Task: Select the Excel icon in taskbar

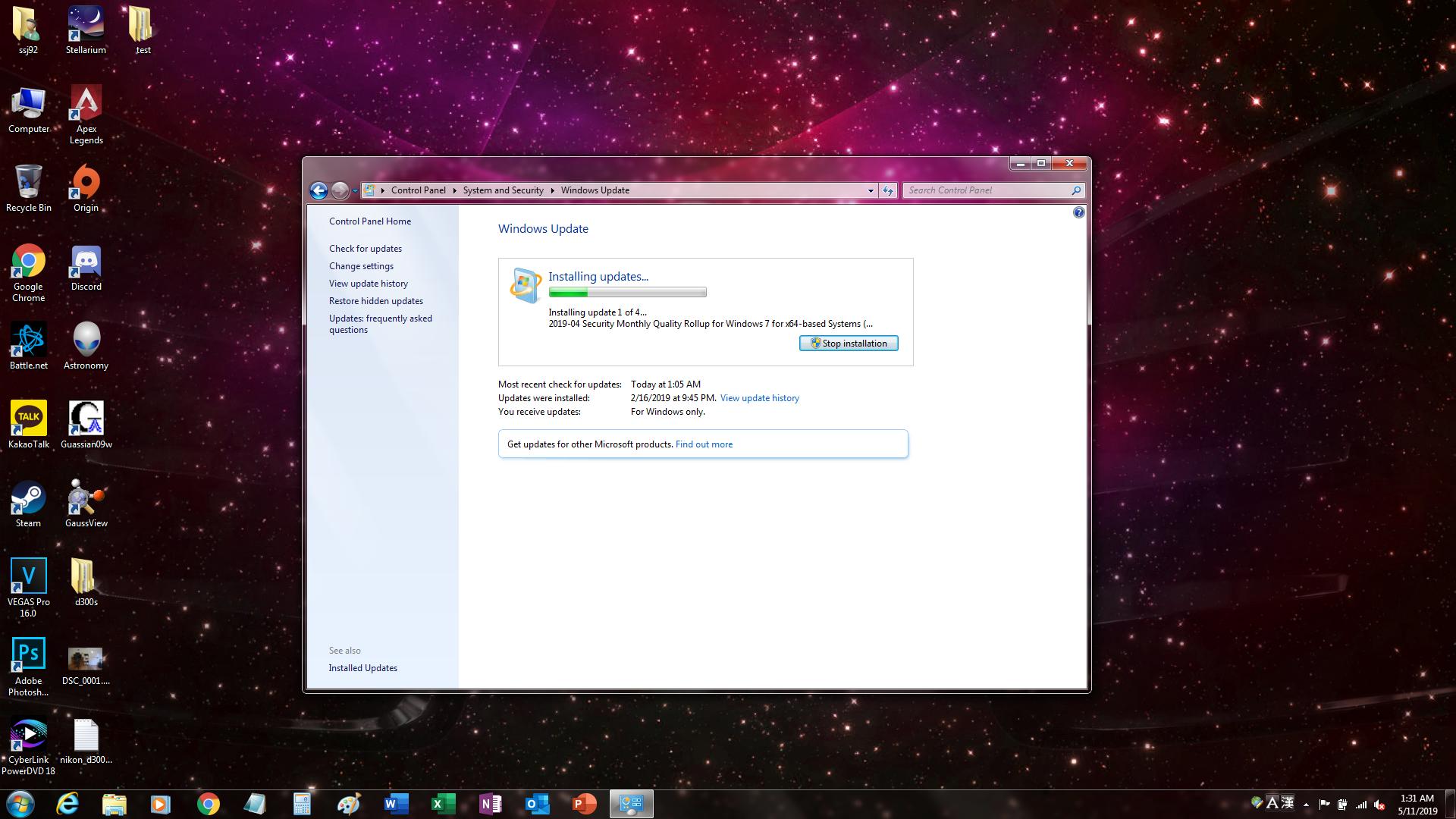Action: [443, 804]
